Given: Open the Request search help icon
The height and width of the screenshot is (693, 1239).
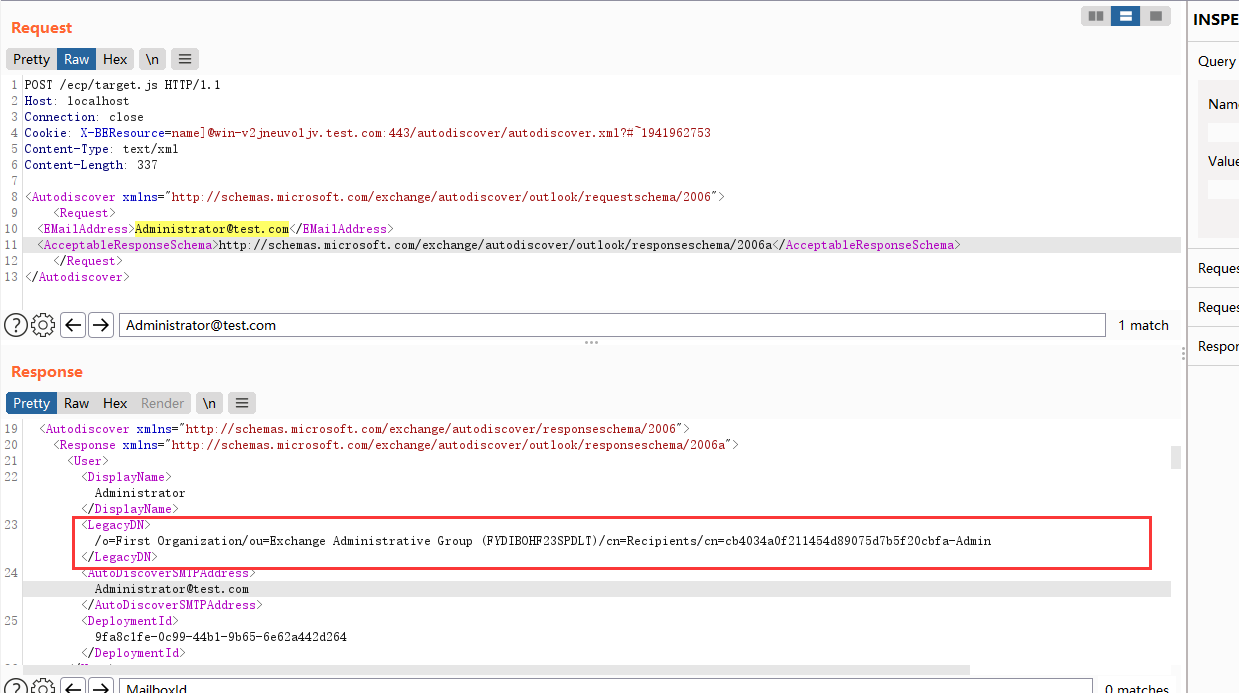Looking at the screenshot, I should (x=15, y=324).
